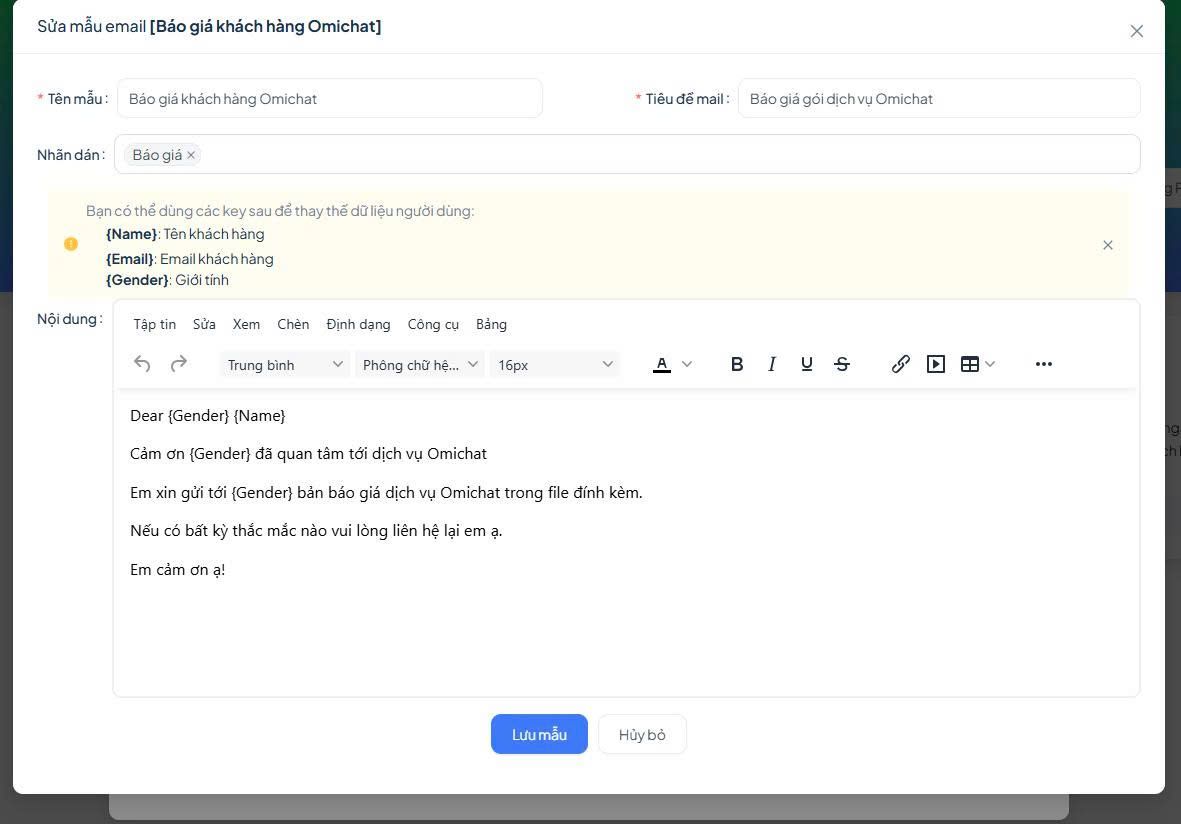Open the 'Trung bình' paragraph style dropdown
The height and width of the screenshot is (824, 1181).
pos(285,365)
